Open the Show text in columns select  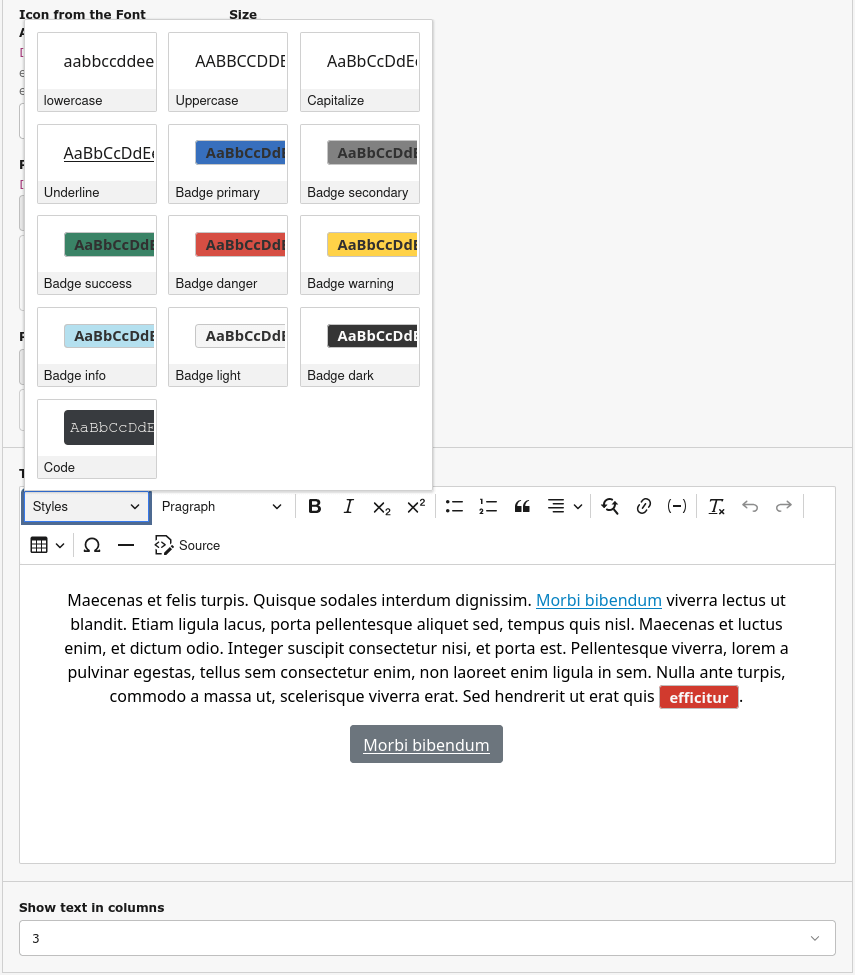427,938
